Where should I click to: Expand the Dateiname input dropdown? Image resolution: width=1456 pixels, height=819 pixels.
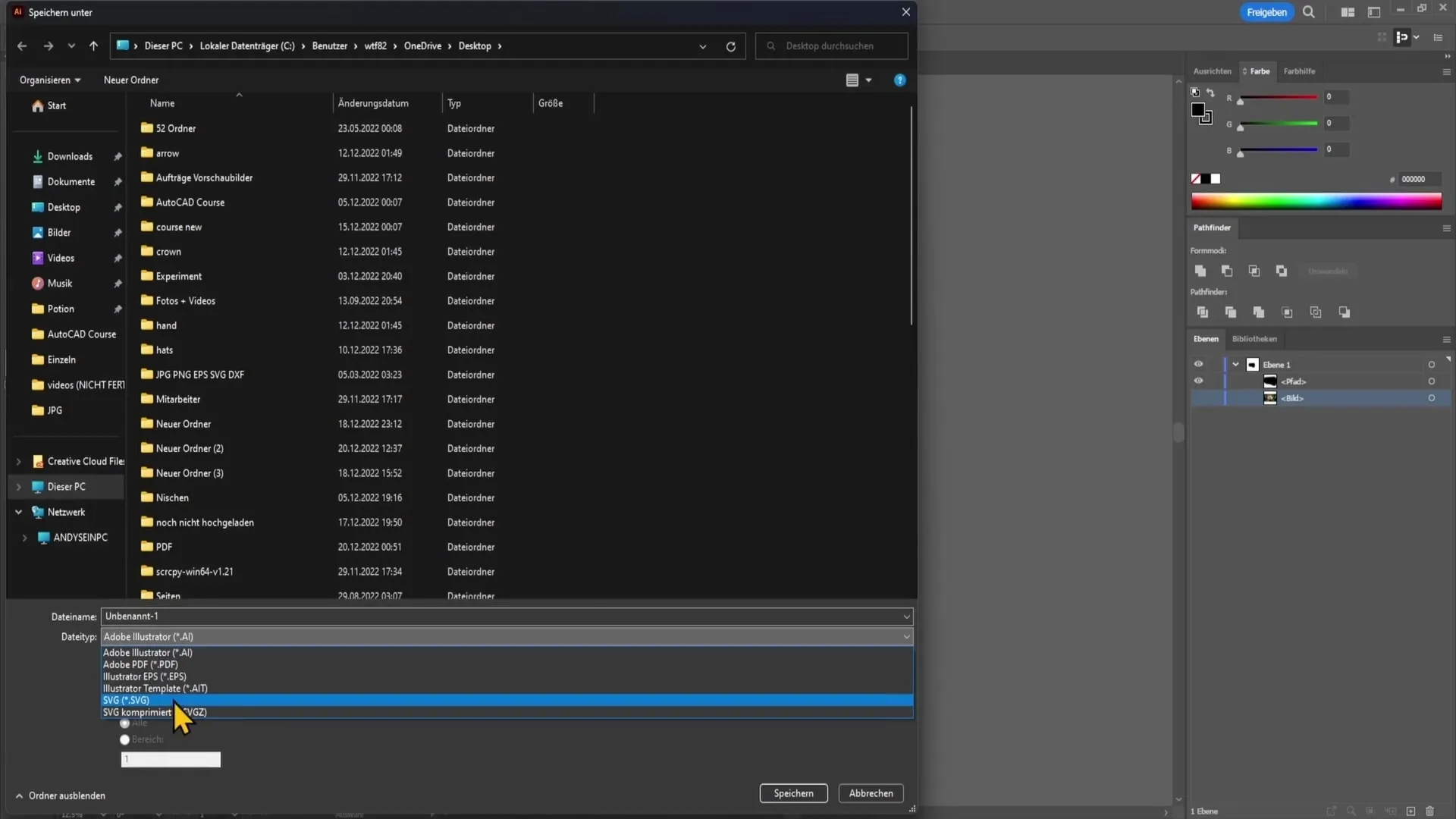pos(905,616)
